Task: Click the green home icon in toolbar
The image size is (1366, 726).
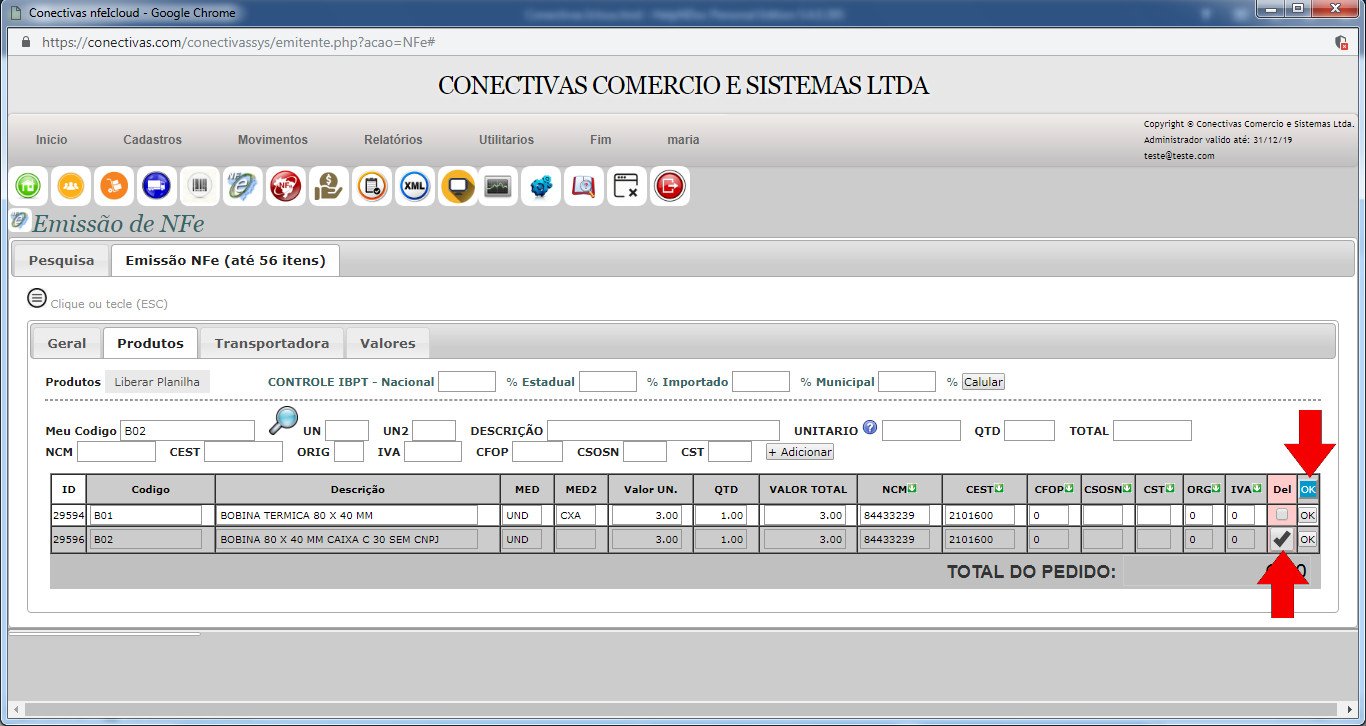Action: (x=29, y=186)
